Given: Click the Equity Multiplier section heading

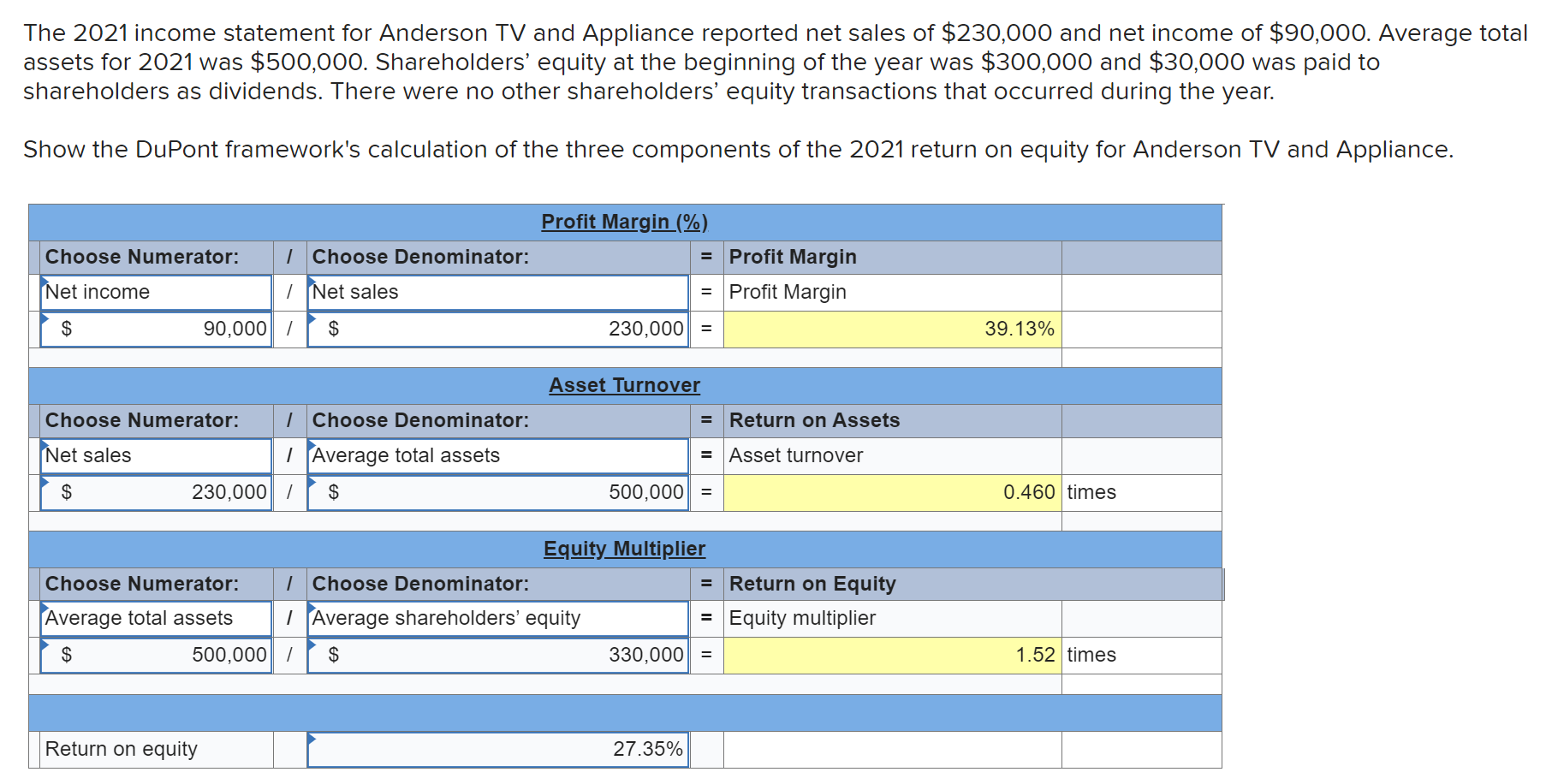Looking at the screenshot, I should (624, 549).
